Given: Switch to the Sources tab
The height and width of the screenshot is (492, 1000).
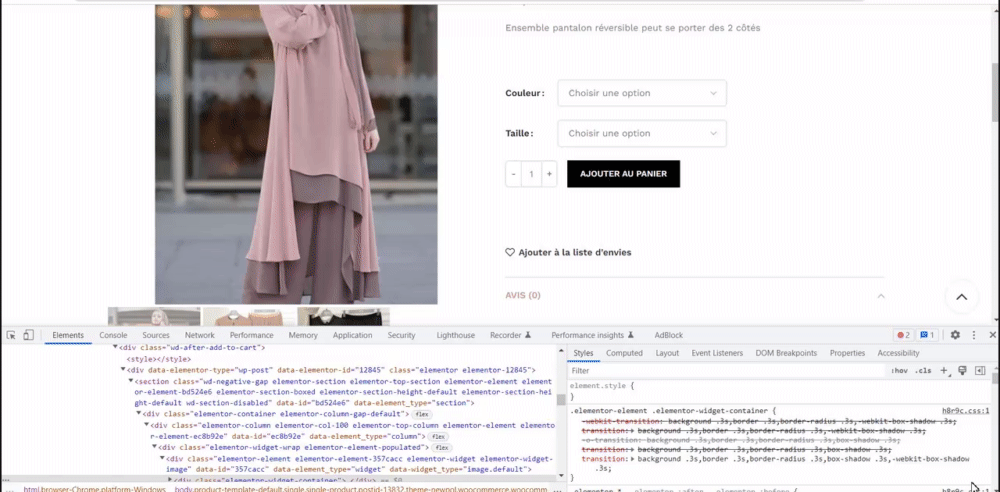Looking at the screenshot, I should pyautogui.click(x=156, y=335).
